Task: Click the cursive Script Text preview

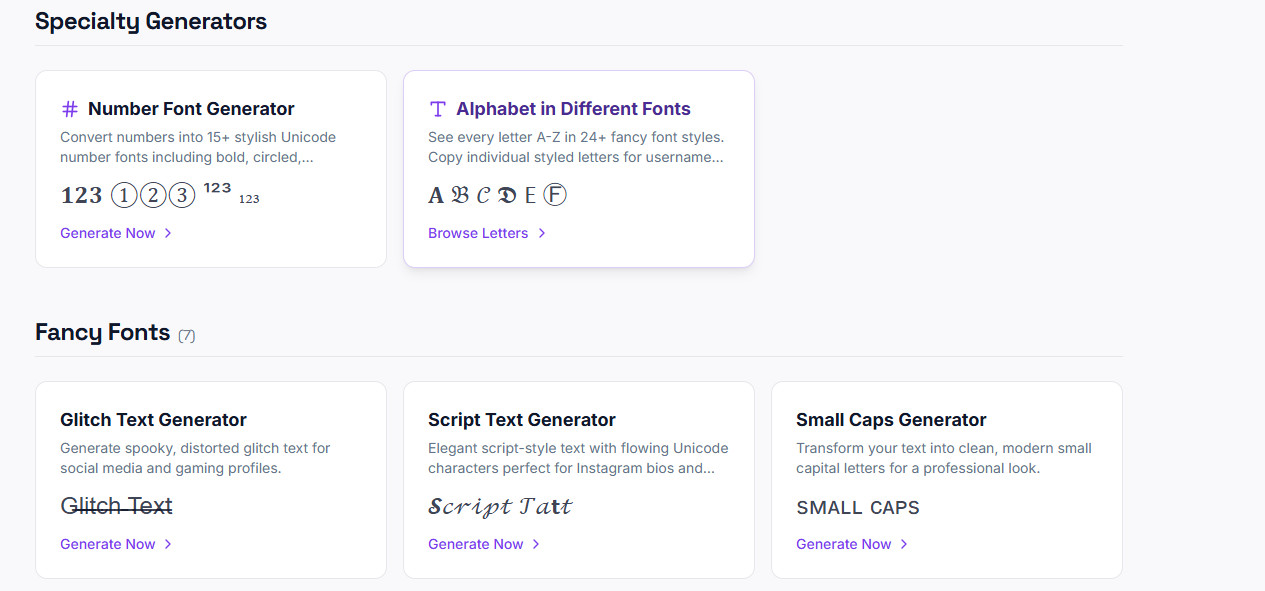Action: (x=500, y=506)
